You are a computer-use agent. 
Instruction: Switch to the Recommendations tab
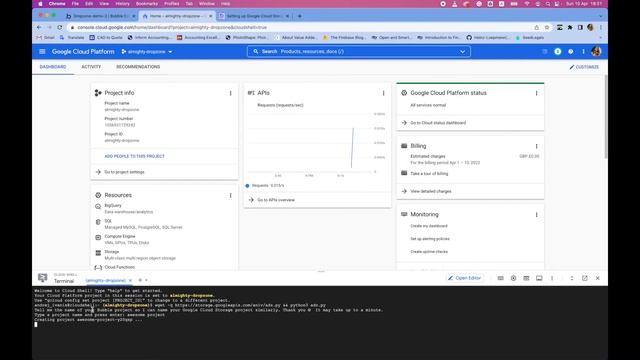pyautogui.click(x=138, y=67)
